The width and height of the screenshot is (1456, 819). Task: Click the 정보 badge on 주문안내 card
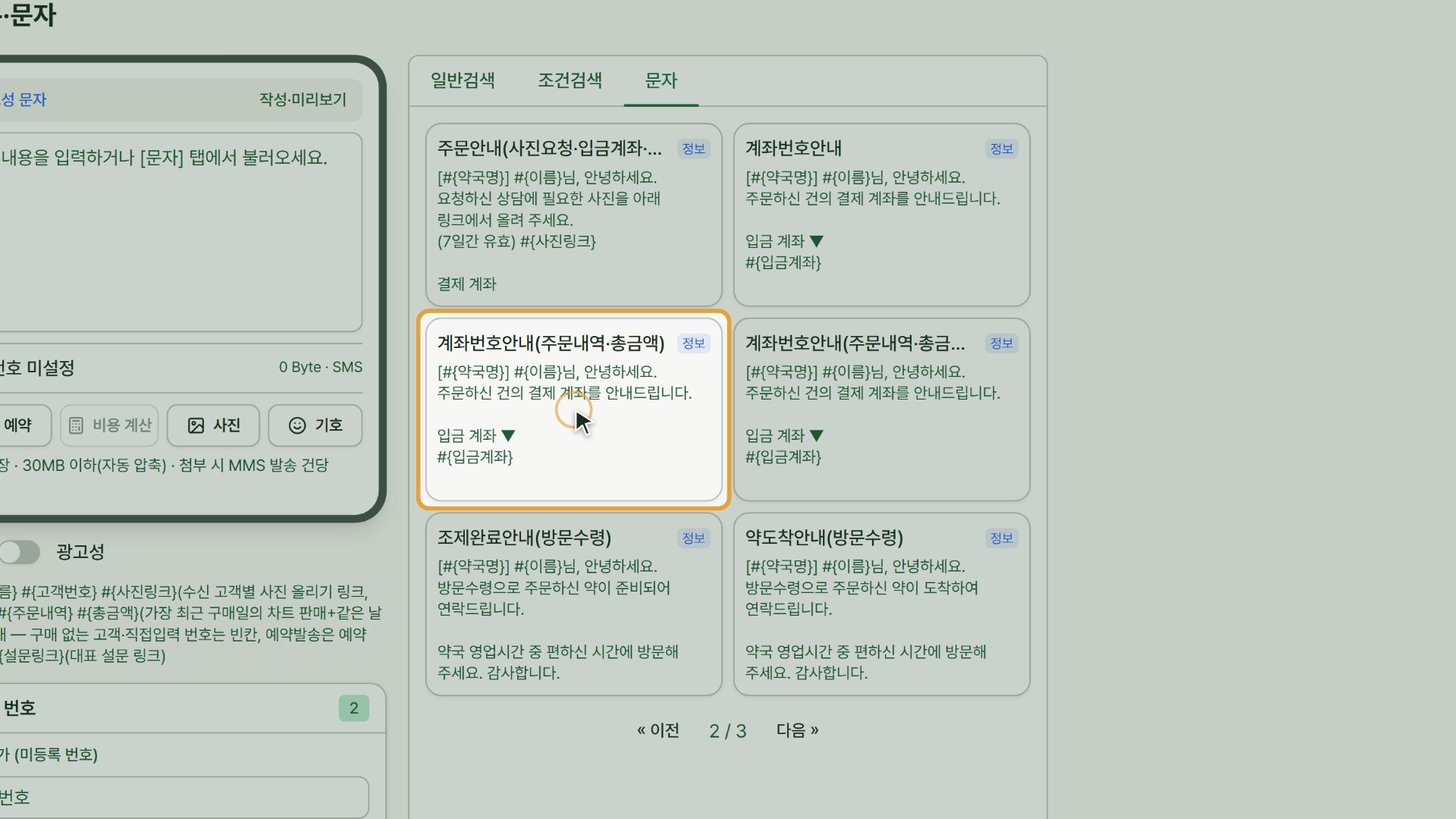click(694, 149)
